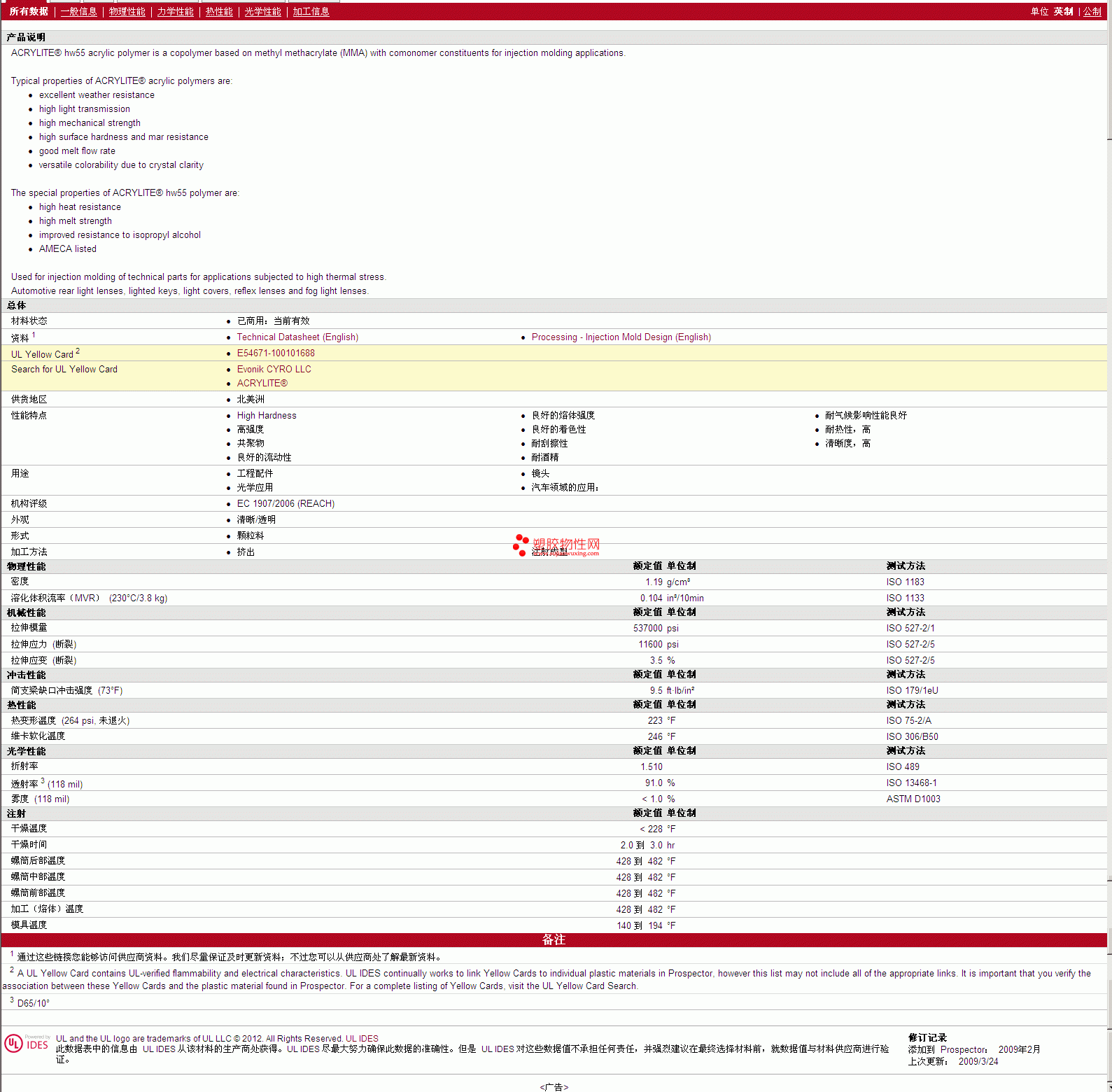The width and height of the screenshot is (1112, 1092).
Task: Open Technical Datasheet (English) link
Action: 297,337
